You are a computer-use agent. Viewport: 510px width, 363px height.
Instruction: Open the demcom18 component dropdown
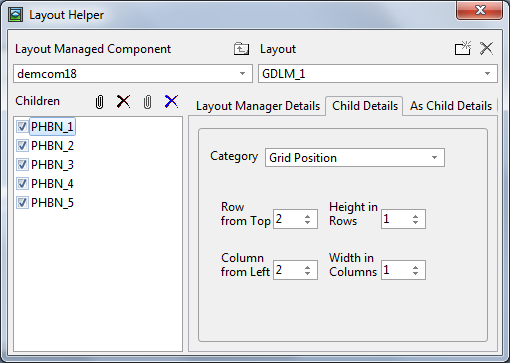tap(242, 74)
